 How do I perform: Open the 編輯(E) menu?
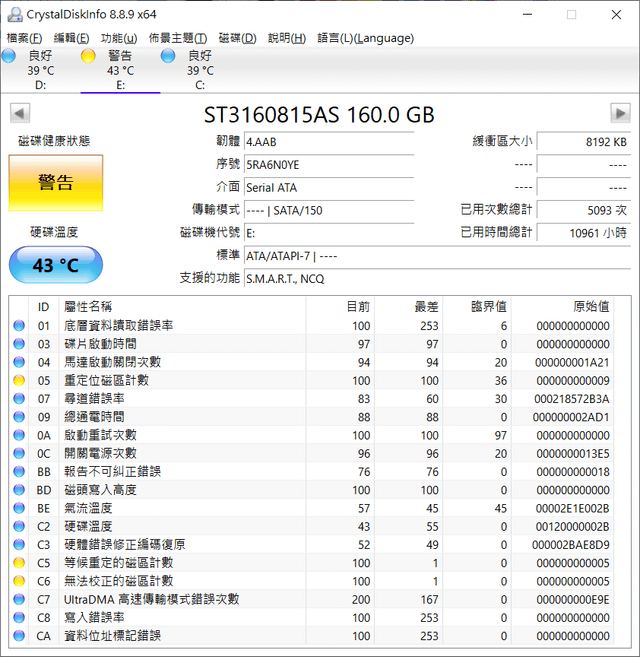click(x=71, y=38)
